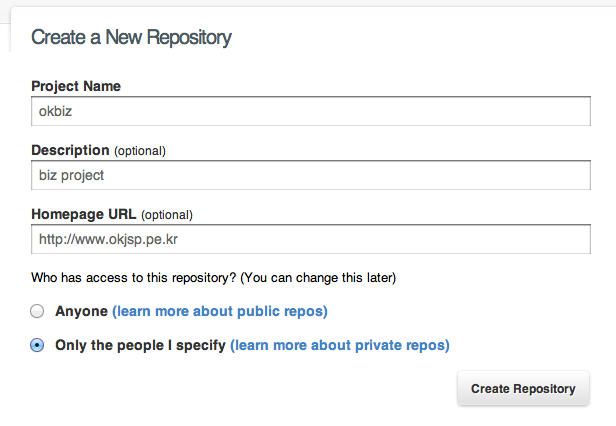Click the Project Name label
Screen dimensions: 616x426
click(x=76, y=86)
